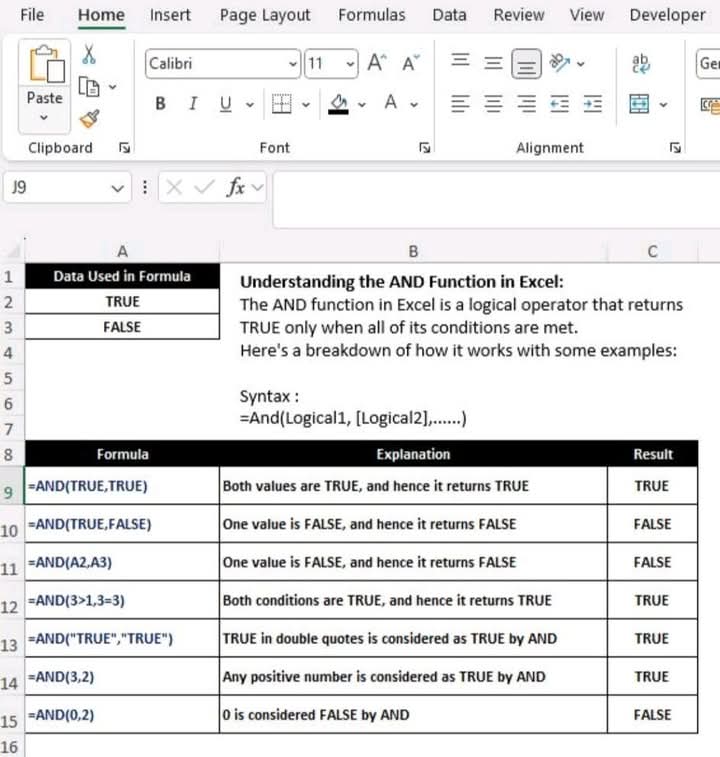Expand fill color dropdown arrow
Screen dimensions: 720x757
click(362, 104)
